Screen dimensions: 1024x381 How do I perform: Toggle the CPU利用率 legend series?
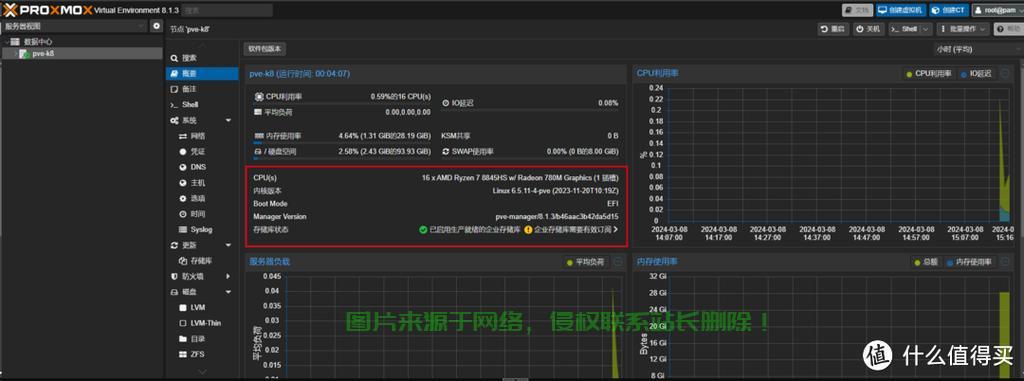(x=929, y=74)
